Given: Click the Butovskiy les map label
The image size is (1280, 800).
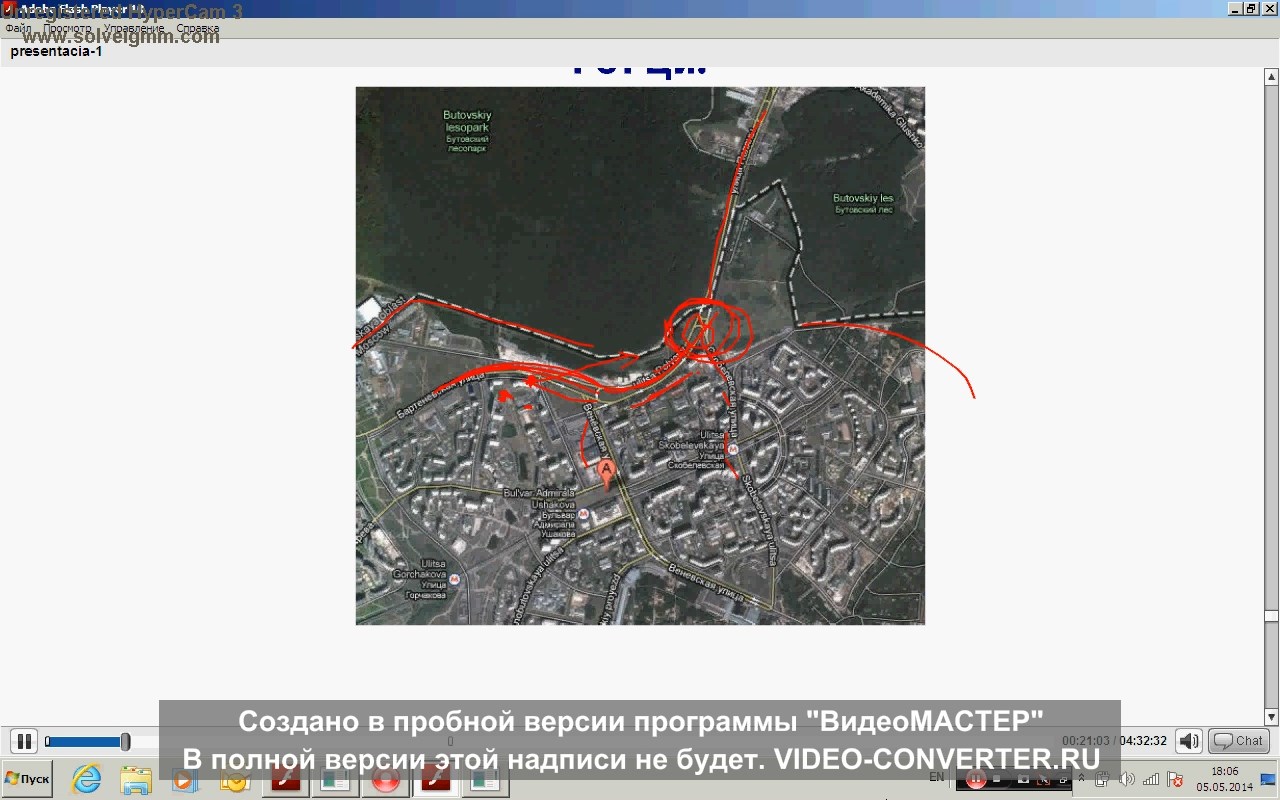Looking at the screenshot, I should click(x=863, y=204).
